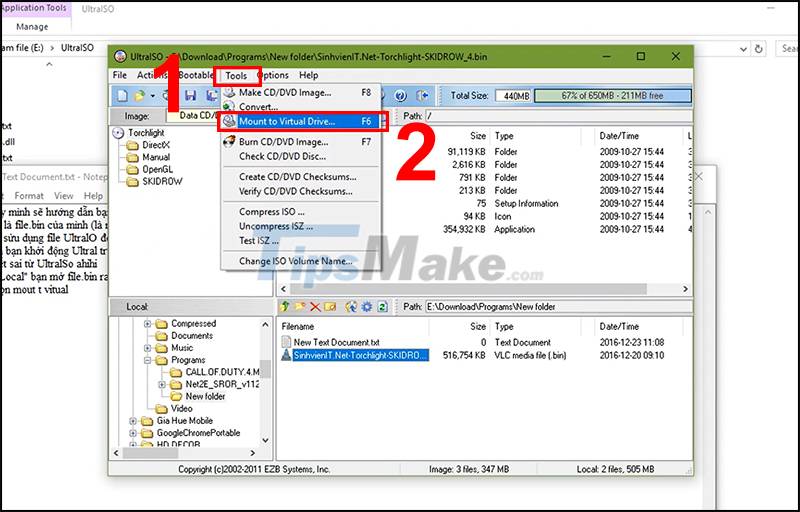
Task: Expand the Gia Hue Mobile node
Action: (x=133, y=421)
